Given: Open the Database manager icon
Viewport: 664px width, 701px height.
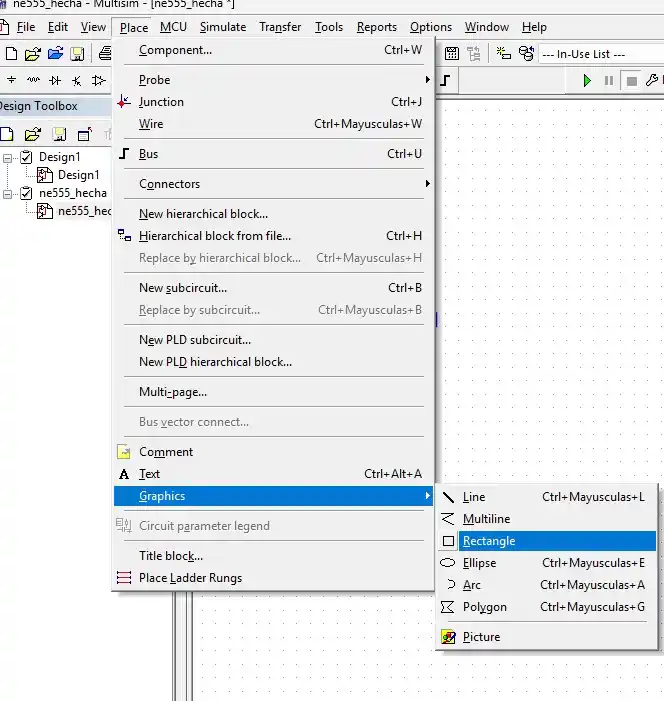Looking at the screenshot, I should 526,53.
